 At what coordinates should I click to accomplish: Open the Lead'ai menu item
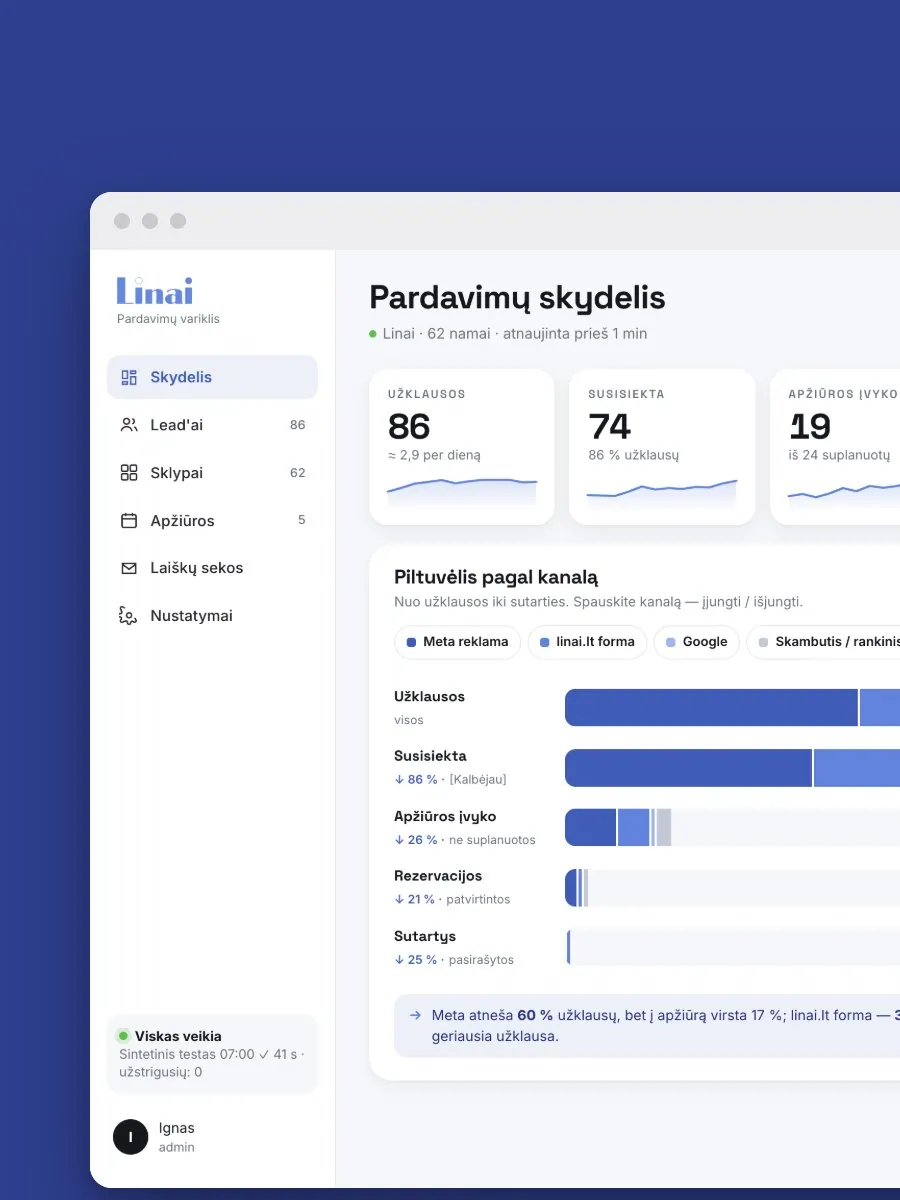[212, 425]
